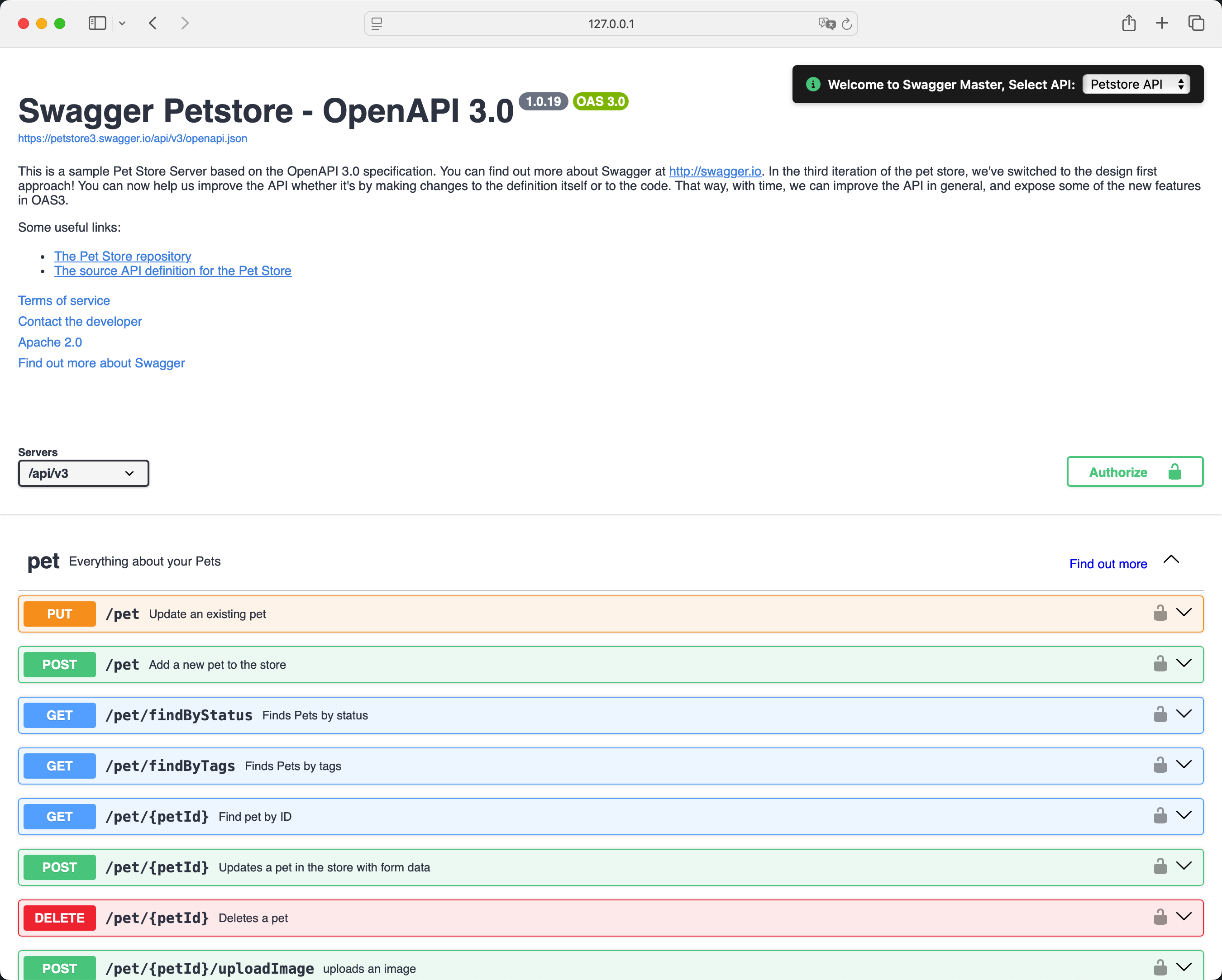The image size is (1222, 980).
Task: Click lock icon on GET /pet/findByStatus row
Action: 1160,715
